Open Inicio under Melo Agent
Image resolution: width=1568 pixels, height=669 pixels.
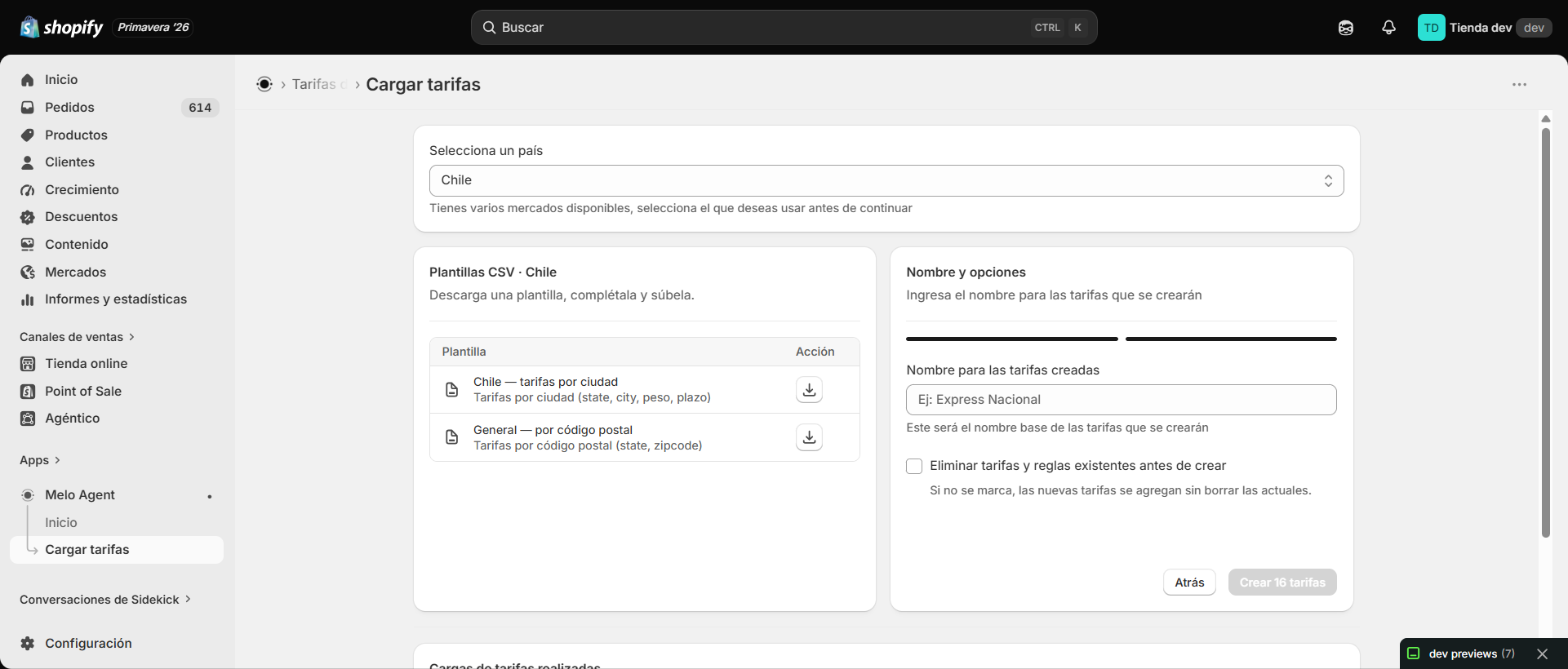click(61, 522)
